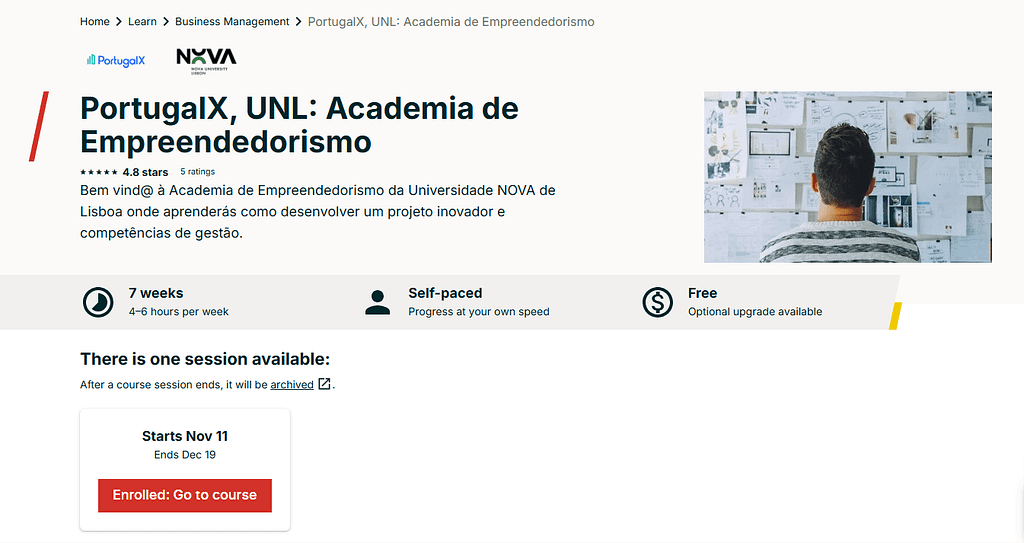Open the Learn breadcrumb link

[142, 22]
